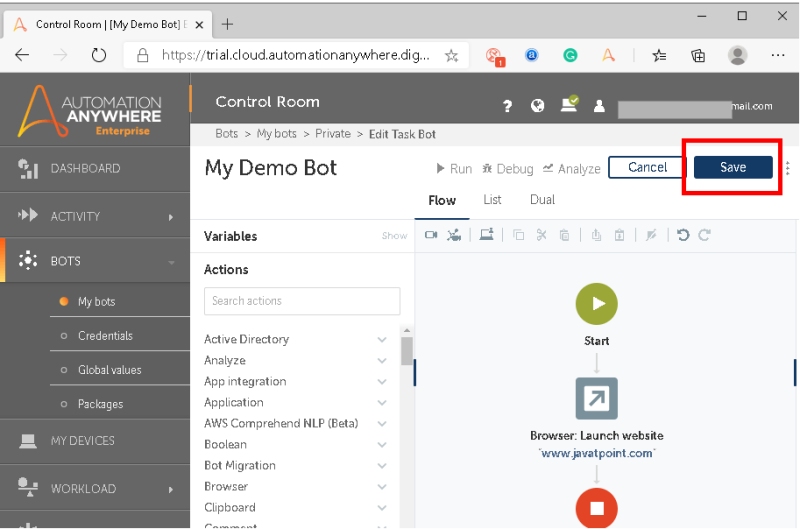
Task: Open Credentials in the Bots sidebar
Action: (x=105, y=336)
